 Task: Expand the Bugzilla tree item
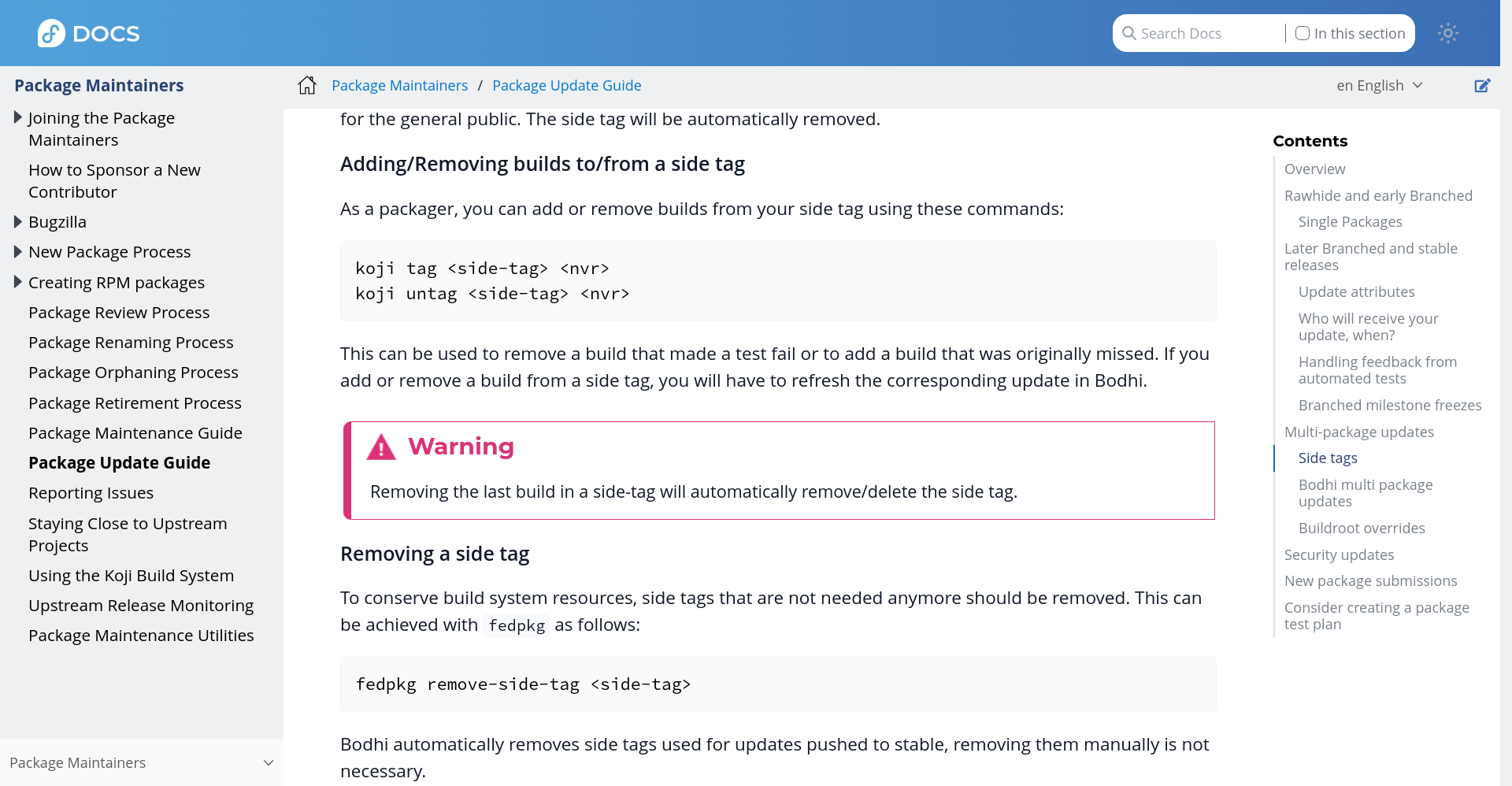click(18, 222)
